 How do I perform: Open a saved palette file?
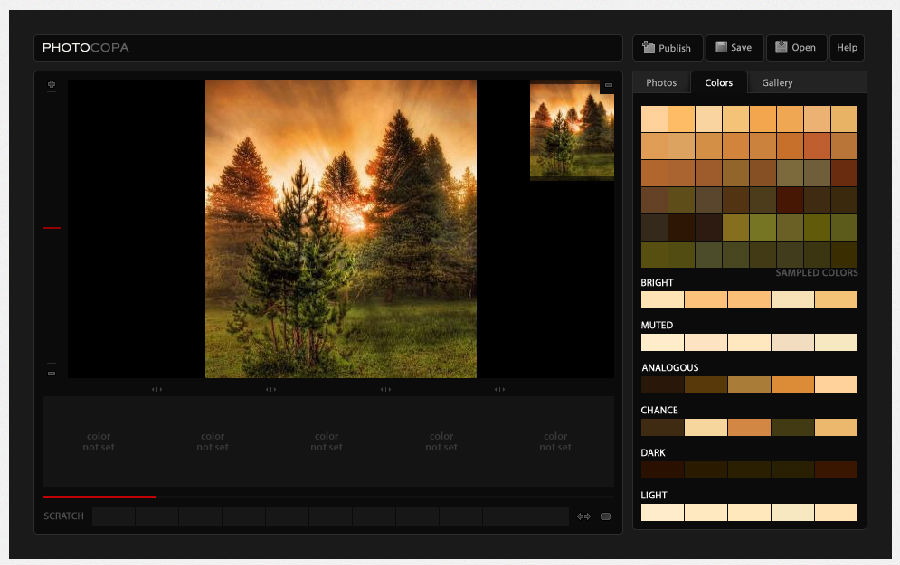pos(796,48)
